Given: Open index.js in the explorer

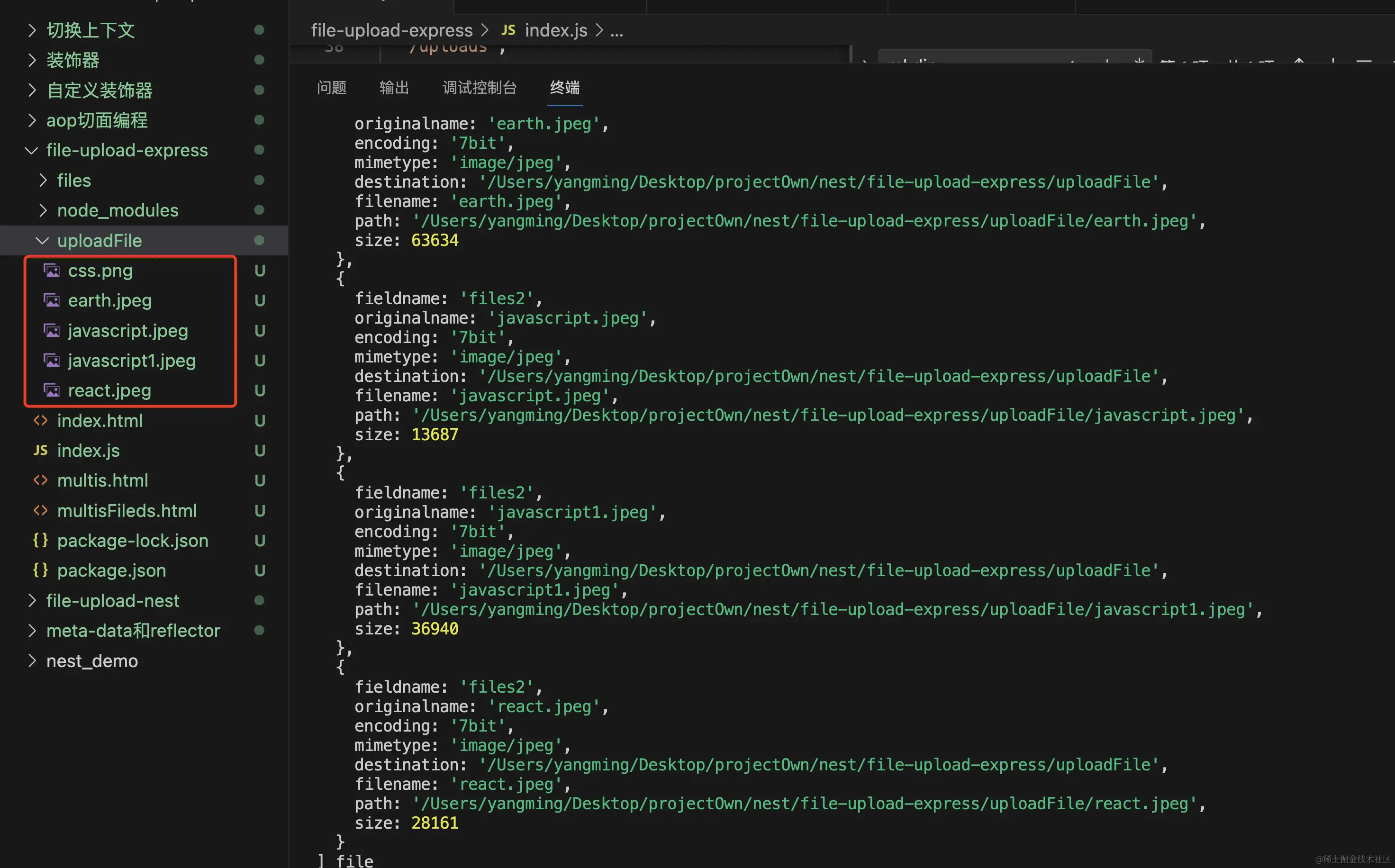Looking at the screenshot, I should click(x=89, y=451).
